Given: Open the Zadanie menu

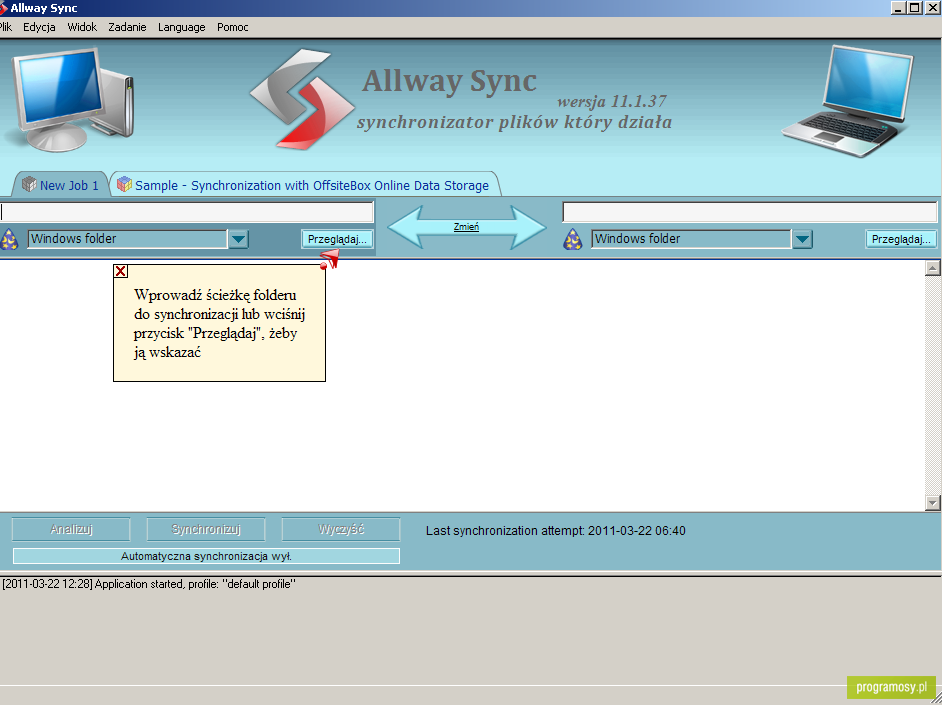Looking at the screenshot, I should [x=127, y=27].
